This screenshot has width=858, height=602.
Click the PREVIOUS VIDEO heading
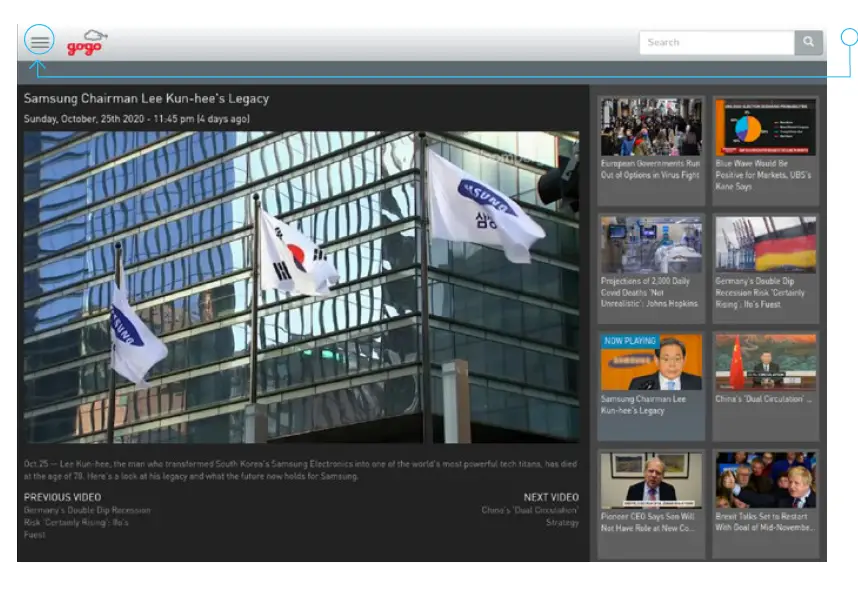click(62, 497)
